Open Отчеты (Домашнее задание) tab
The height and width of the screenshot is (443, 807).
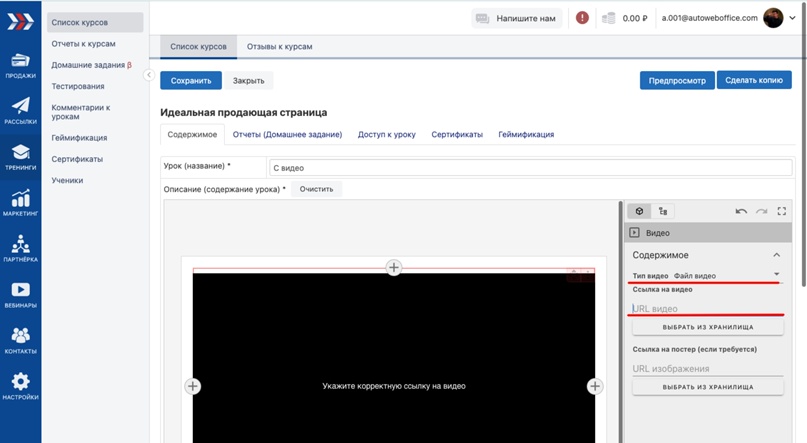coord(287,134)
